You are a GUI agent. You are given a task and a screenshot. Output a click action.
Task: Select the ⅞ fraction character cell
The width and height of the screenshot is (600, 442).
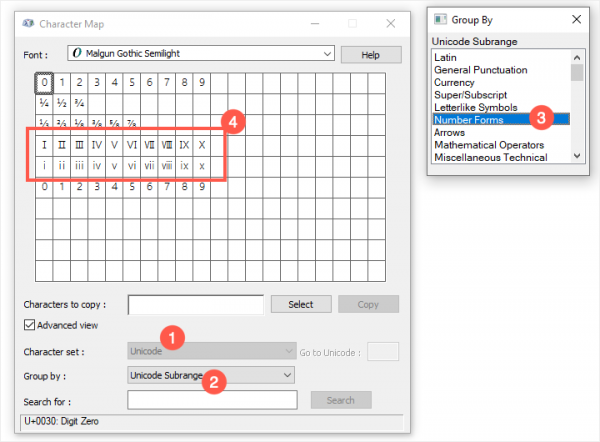tap(132, 123)
